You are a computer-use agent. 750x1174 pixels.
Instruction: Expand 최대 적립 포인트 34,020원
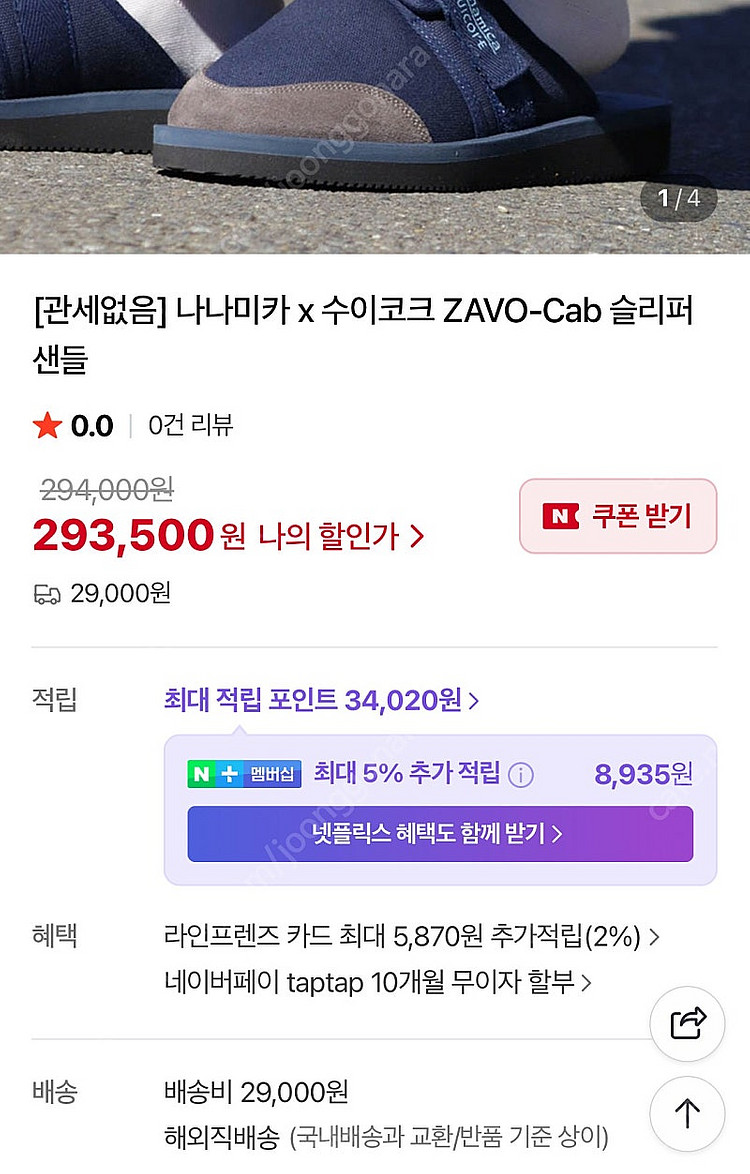tap(321, 700)
